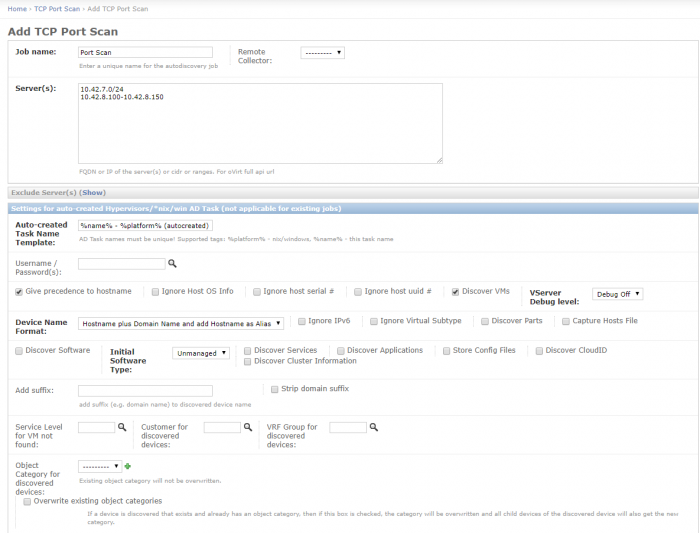Enable Ignore host uuid # checkbox
Image resolution: width=700 pixels, height=533 pixels.
pyautogui.click(x=358, y=292)
